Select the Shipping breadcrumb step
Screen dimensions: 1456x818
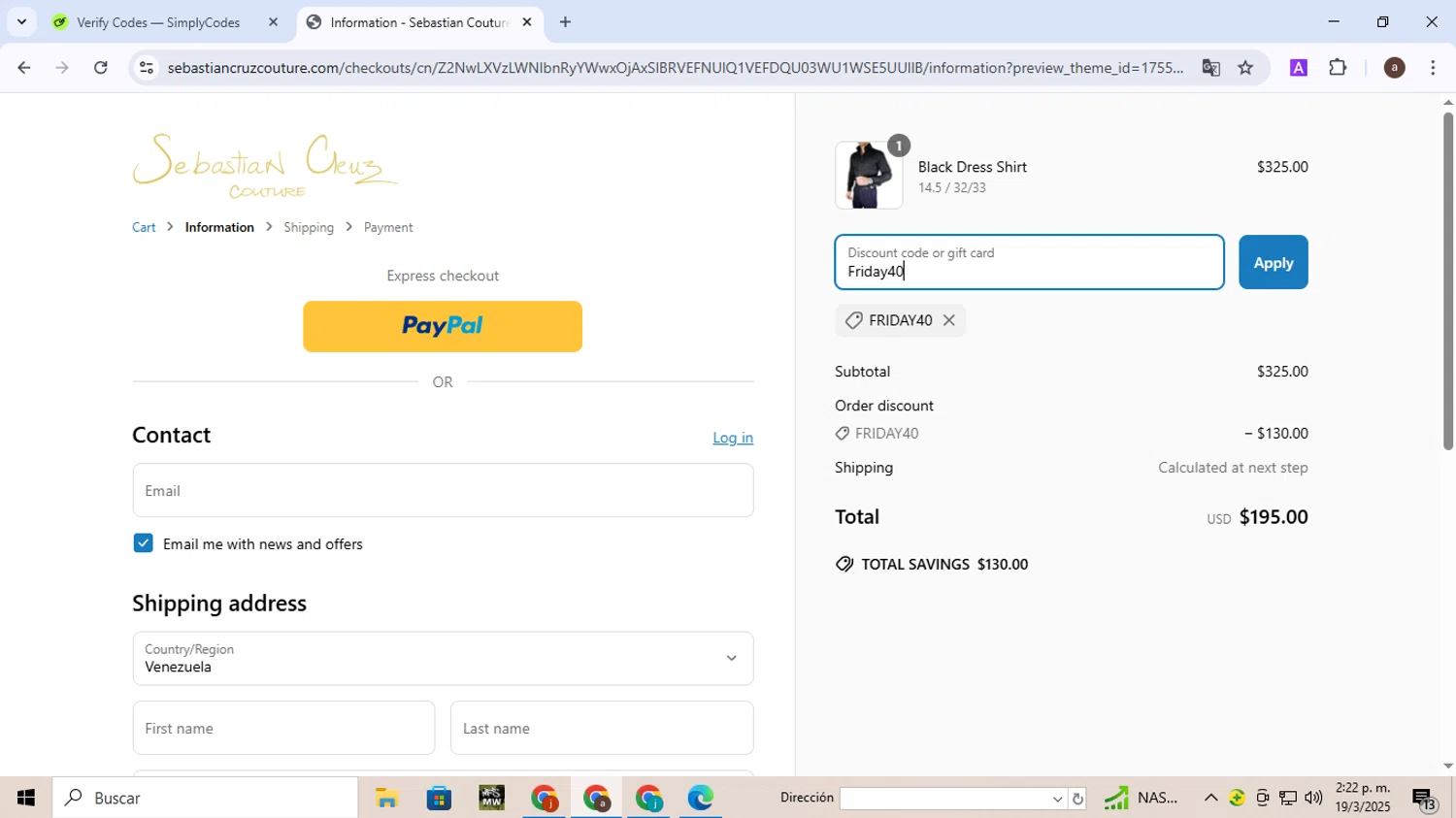(309, 227)
